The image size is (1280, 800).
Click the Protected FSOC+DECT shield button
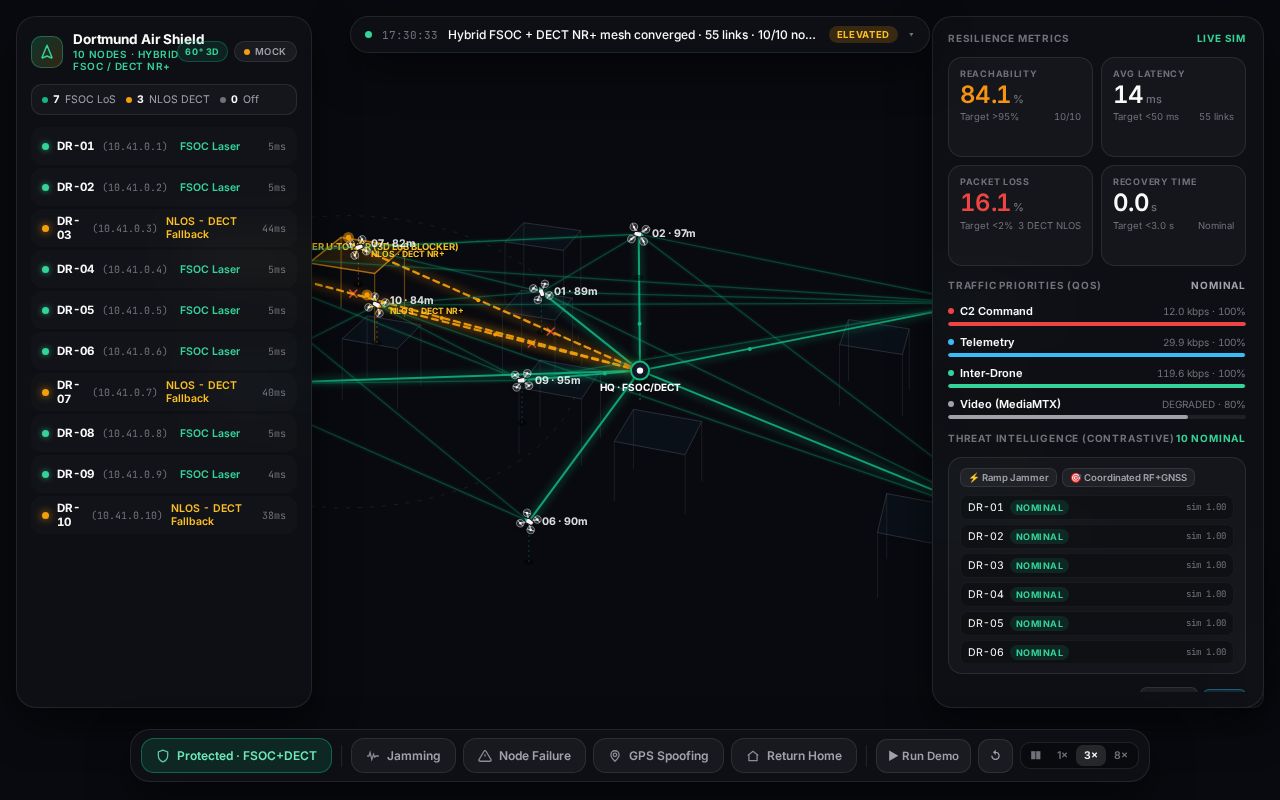(236, 756)
